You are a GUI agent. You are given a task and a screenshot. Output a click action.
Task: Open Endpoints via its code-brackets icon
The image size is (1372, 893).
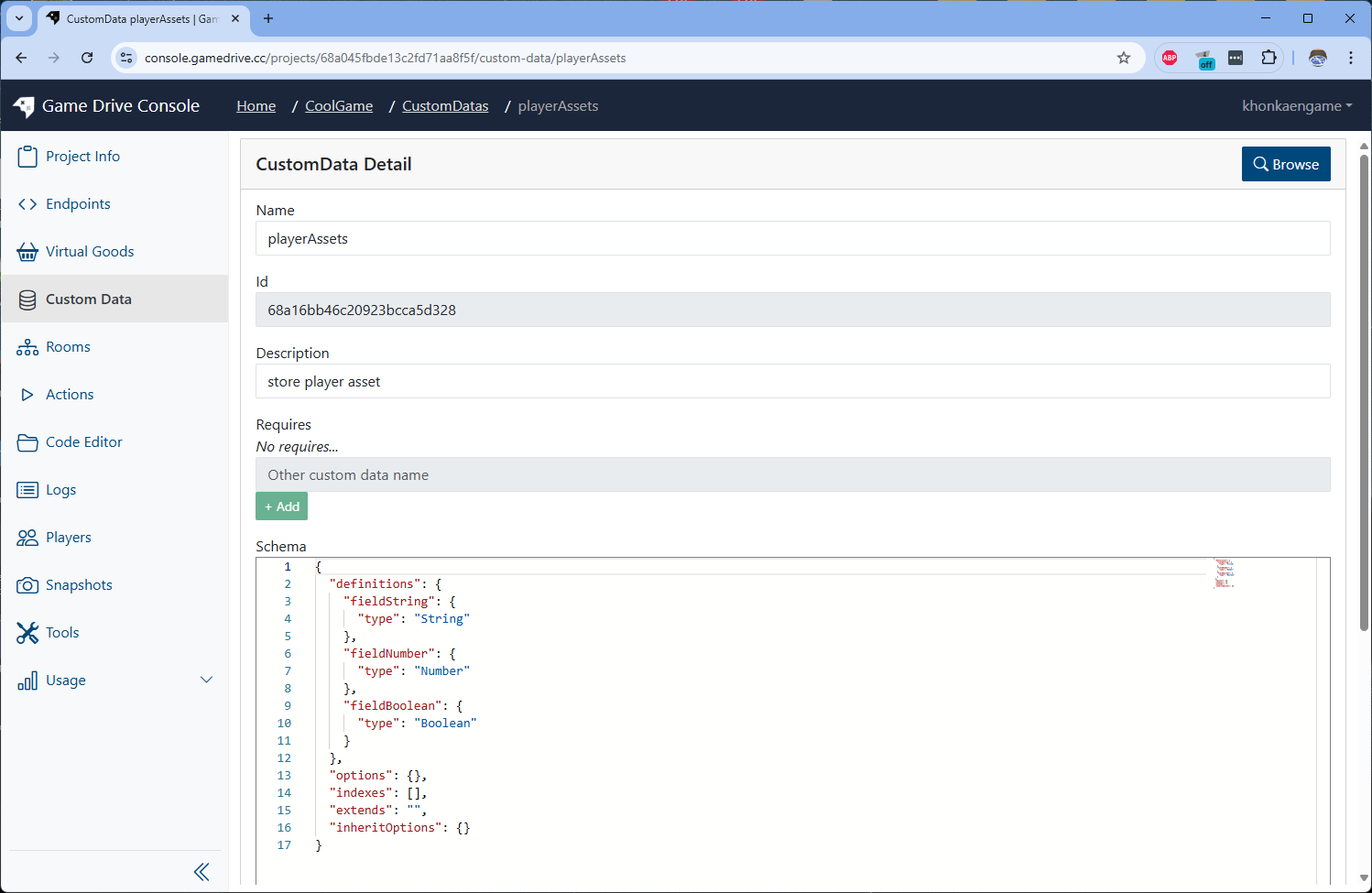pos(27,204)
